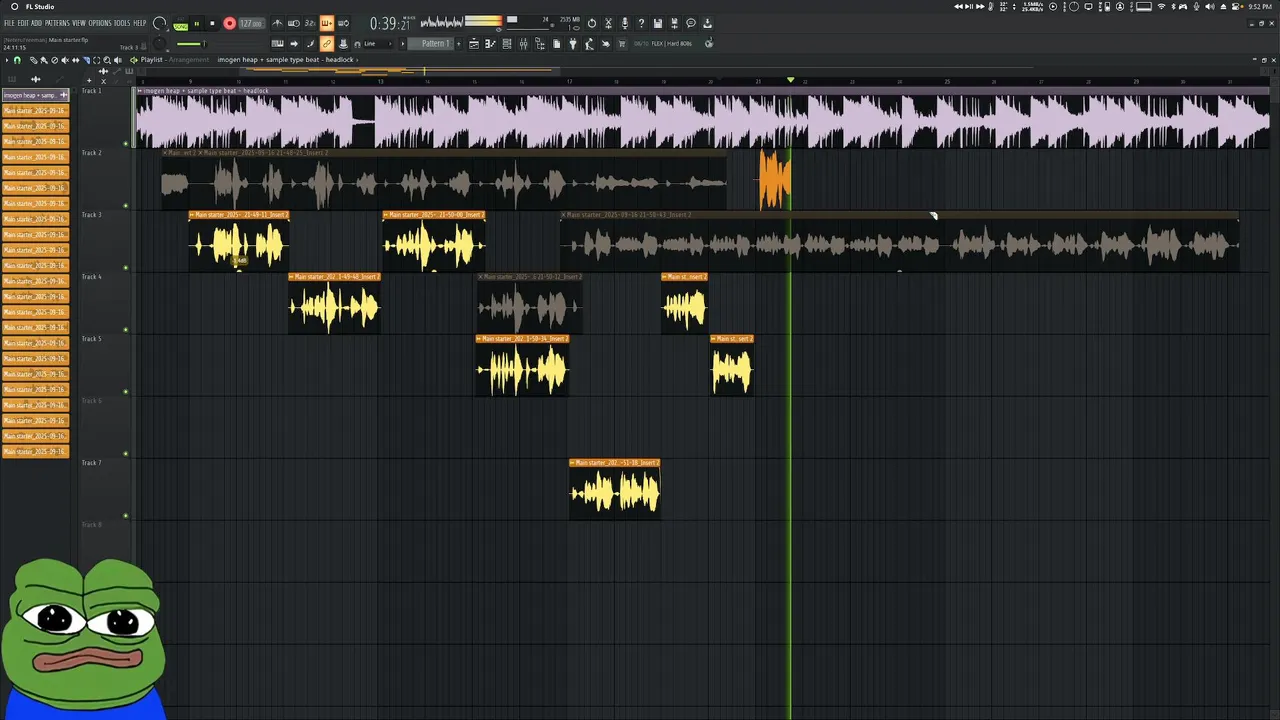1280x720 pixels.
Task: Open the Line snap dropdown
Action: (x=378, y=44)
